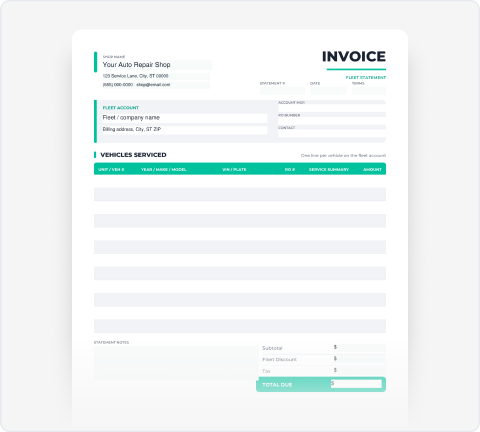This screenshot has width=480, height=432.
Task: Click the shop phone and email field
Action: pos(156,85)
